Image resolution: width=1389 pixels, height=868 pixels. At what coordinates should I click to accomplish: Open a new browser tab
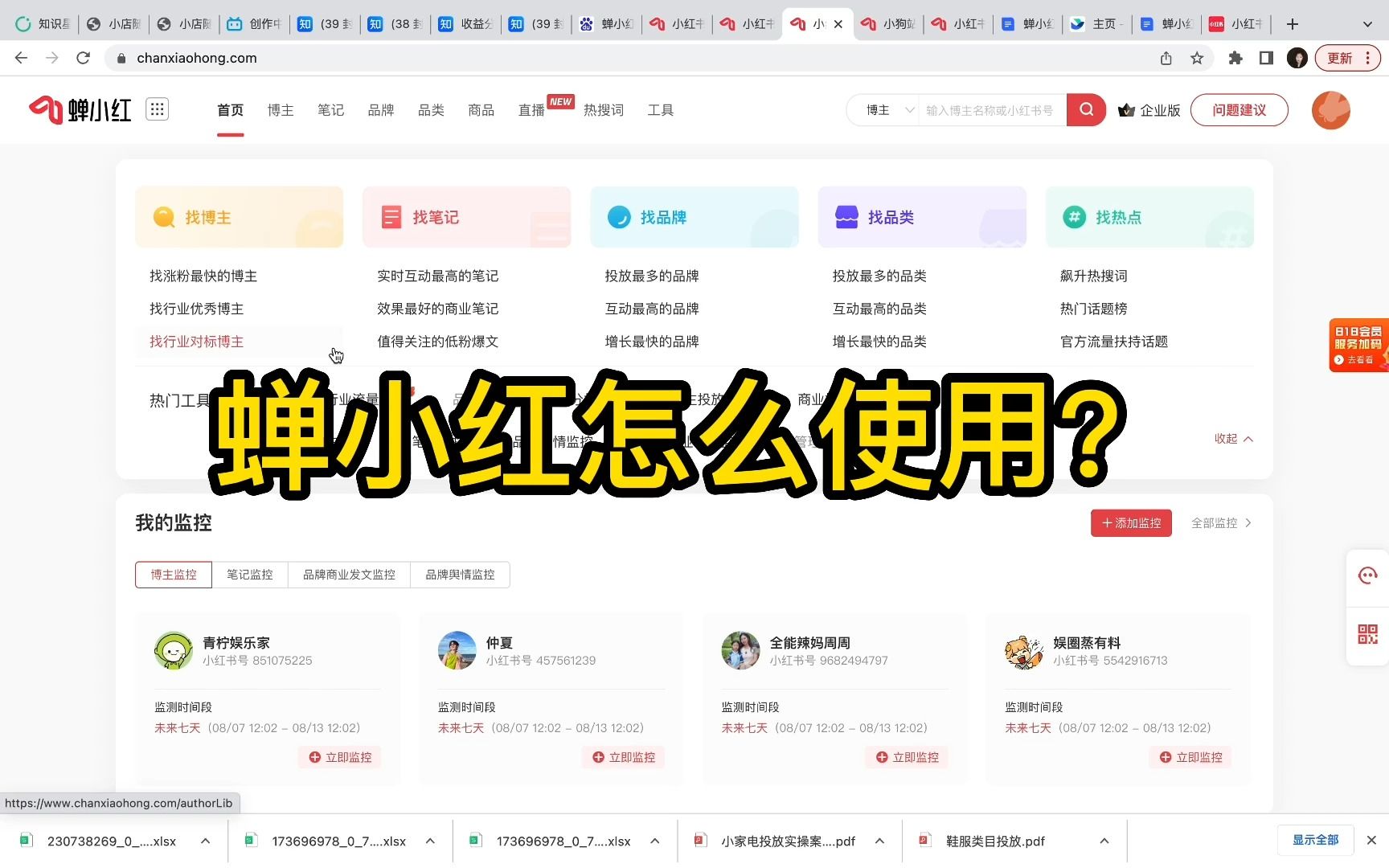point(1292,24)
